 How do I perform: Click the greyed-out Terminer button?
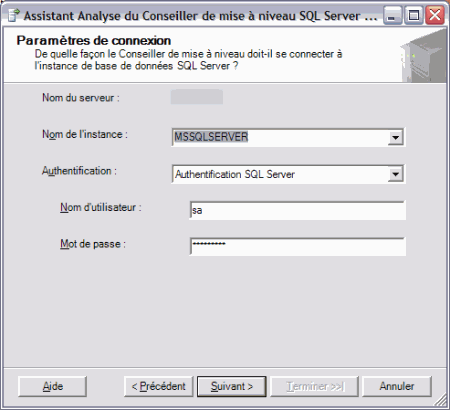314,386
